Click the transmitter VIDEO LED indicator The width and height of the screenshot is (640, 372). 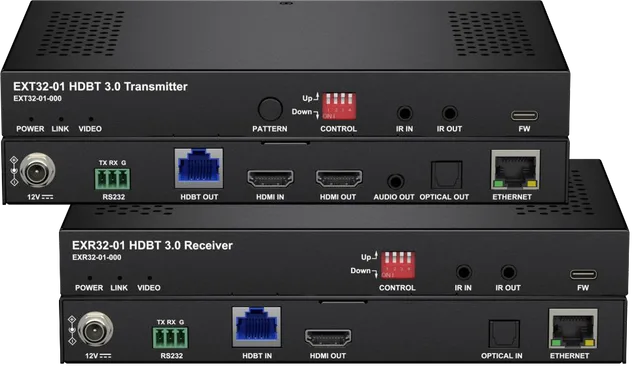pos(91,119)
